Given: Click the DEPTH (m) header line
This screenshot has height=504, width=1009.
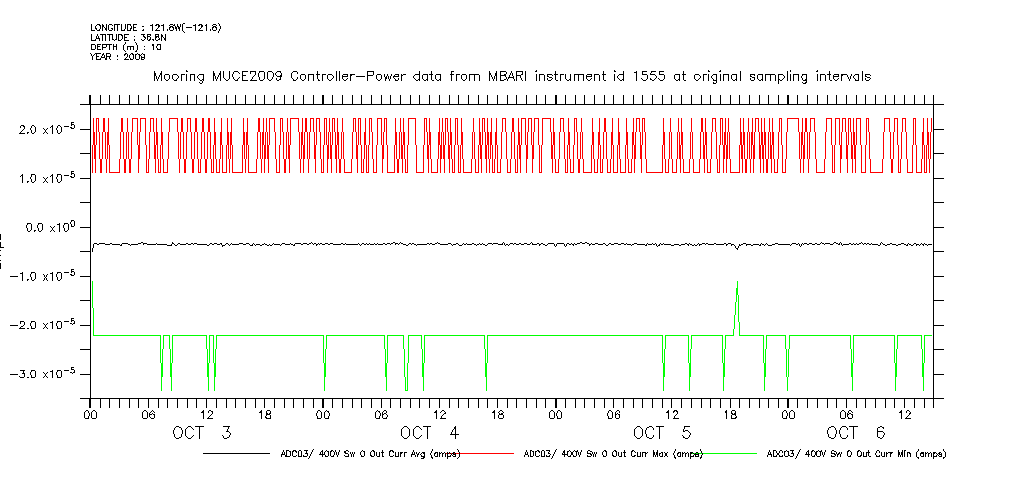Looking at the screenshot, I should coord(126,47).
